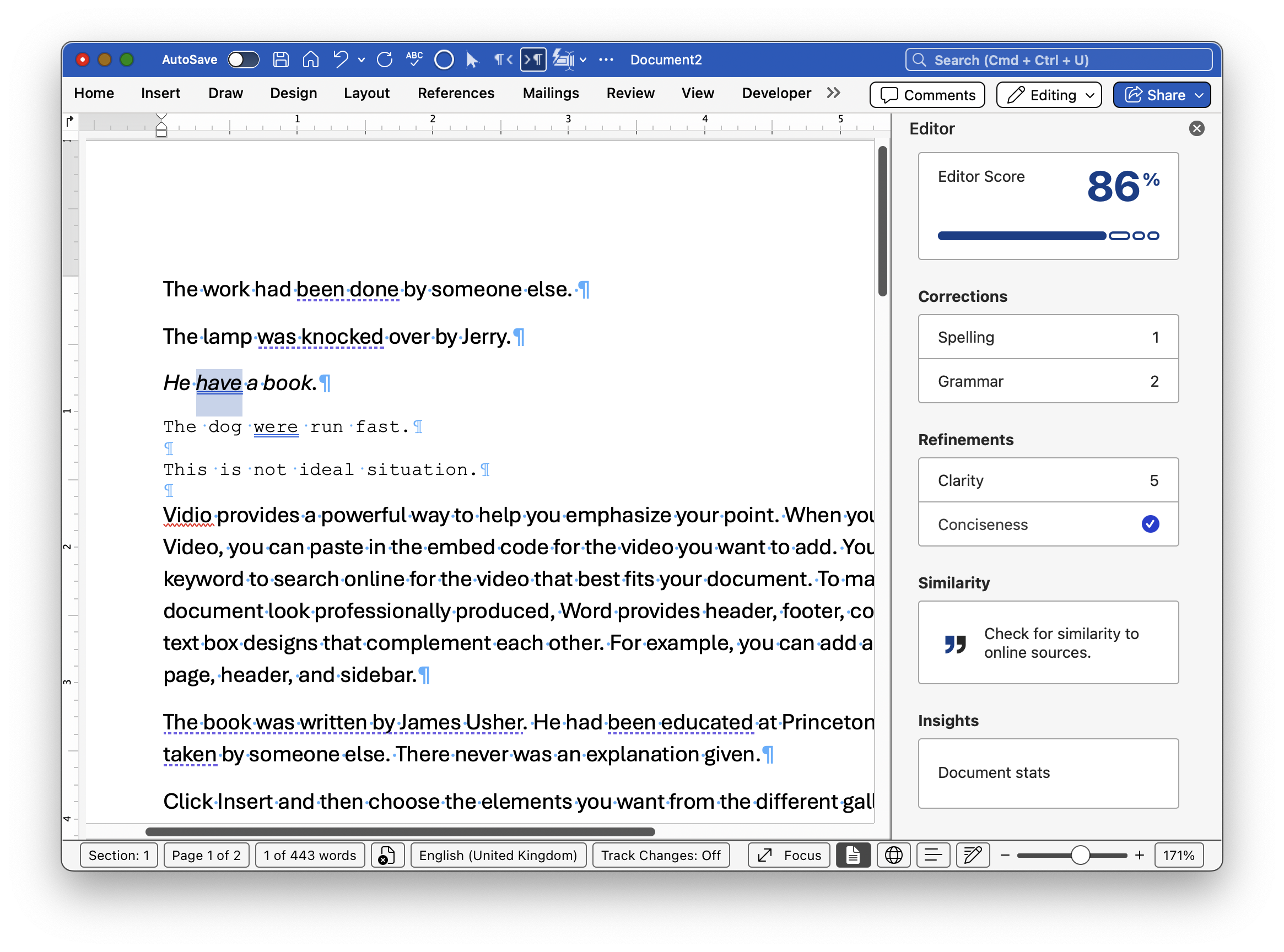Click the Search input field
The image size is (1284, 952).
[x=1059, y=60]
